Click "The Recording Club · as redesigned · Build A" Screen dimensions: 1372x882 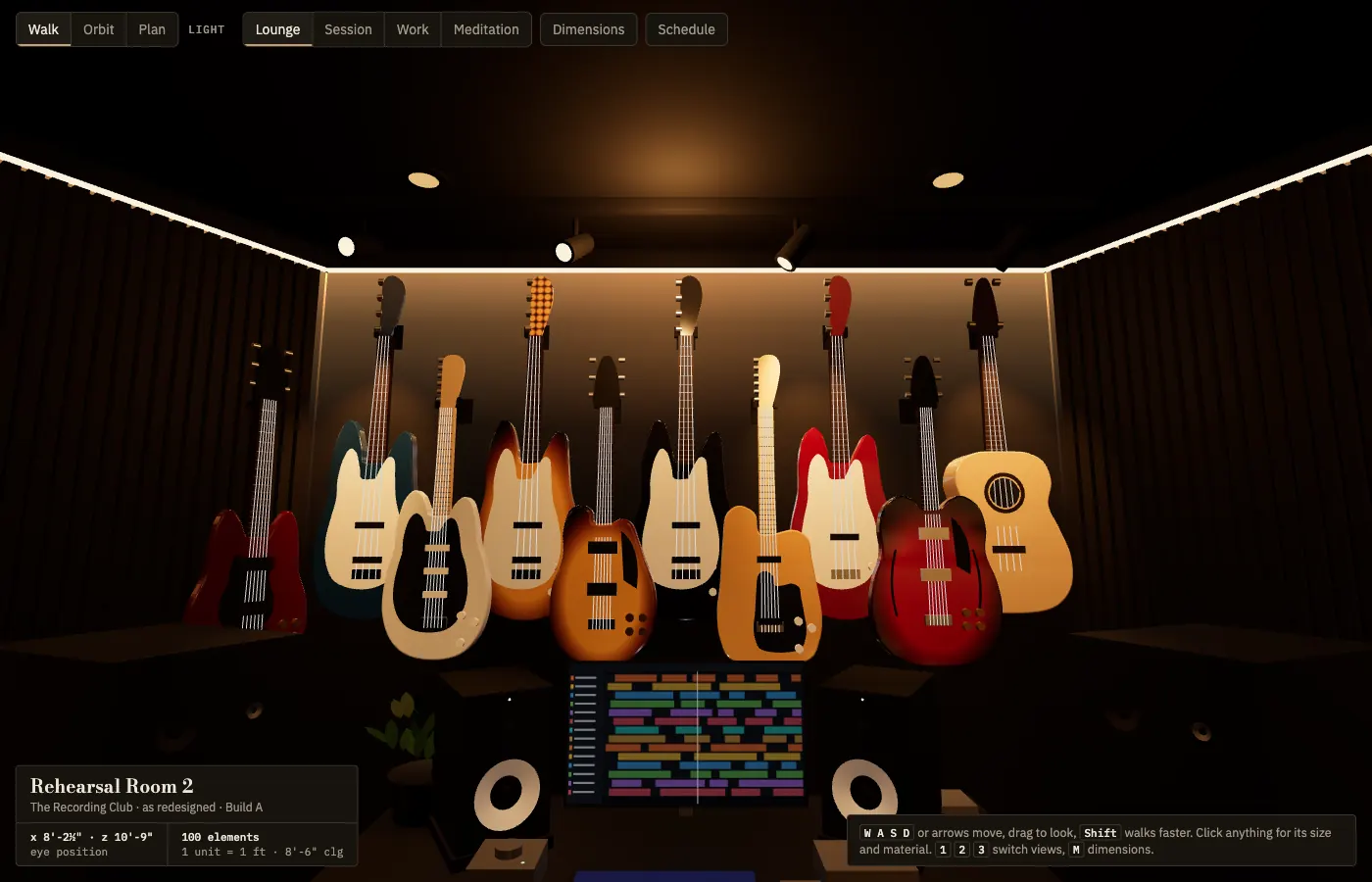(146, 808)
